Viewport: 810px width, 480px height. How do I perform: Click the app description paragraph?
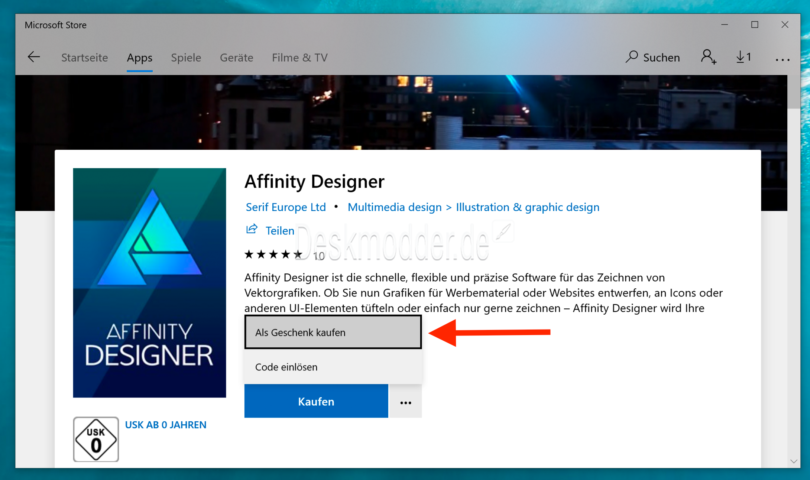pos(484,293)
